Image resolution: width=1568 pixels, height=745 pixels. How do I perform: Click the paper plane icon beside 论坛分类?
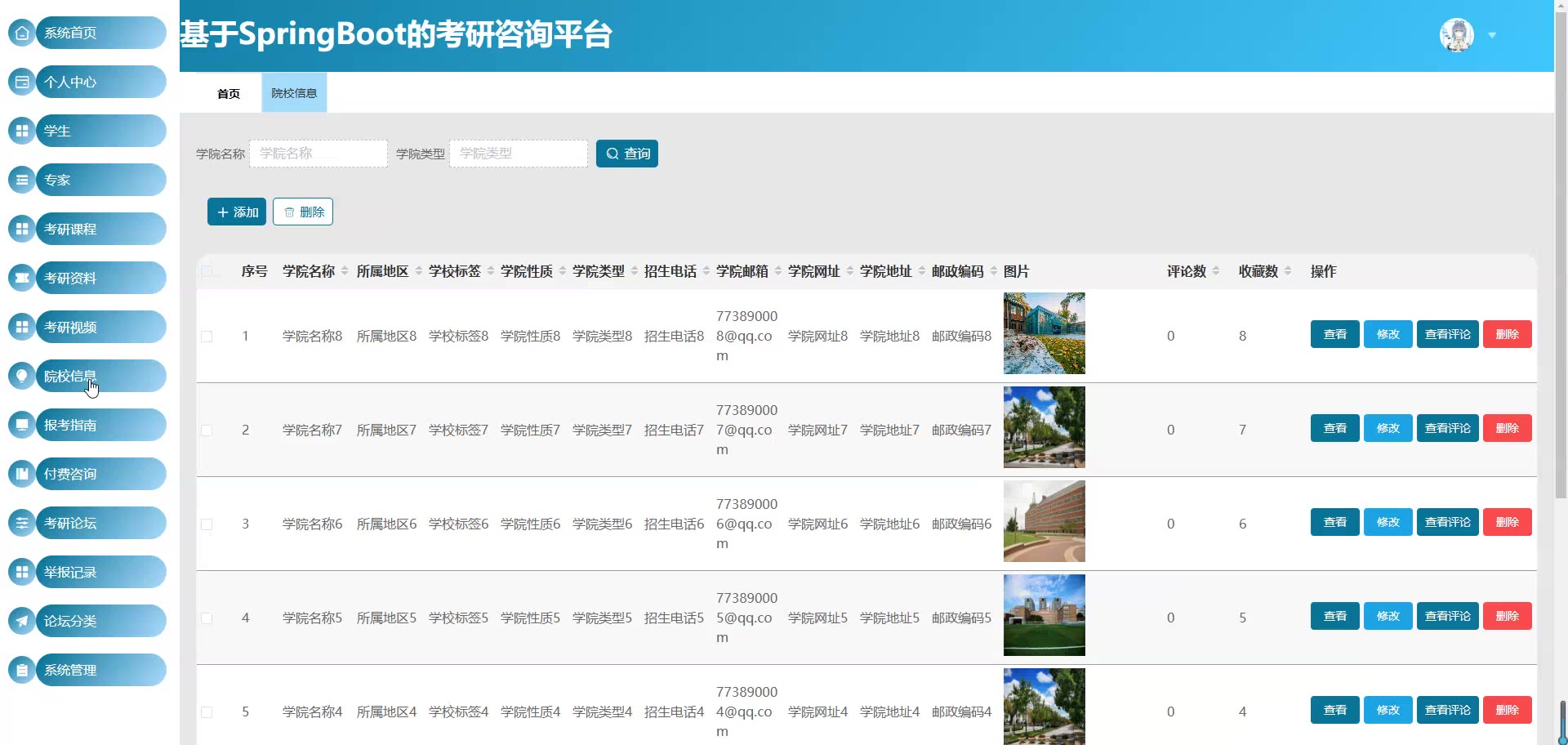tap(22, 621)
